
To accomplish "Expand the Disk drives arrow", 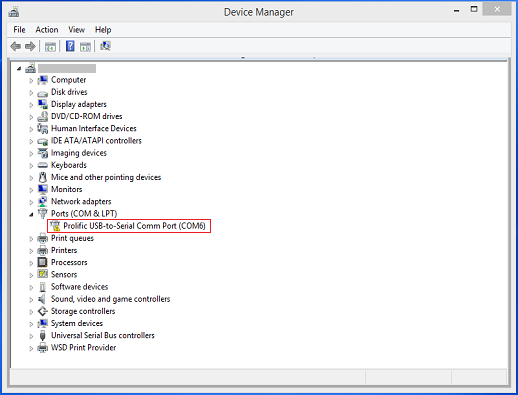I will click(x=31, y=93).
